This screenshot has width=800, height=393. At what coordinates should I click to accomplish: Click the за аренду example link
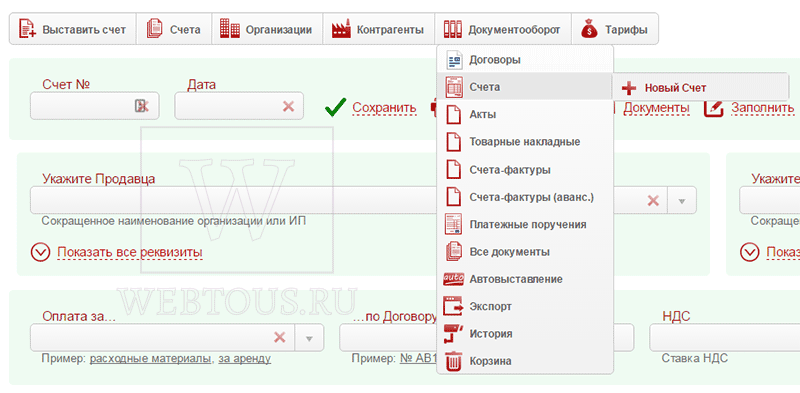[x=244, y=359]
